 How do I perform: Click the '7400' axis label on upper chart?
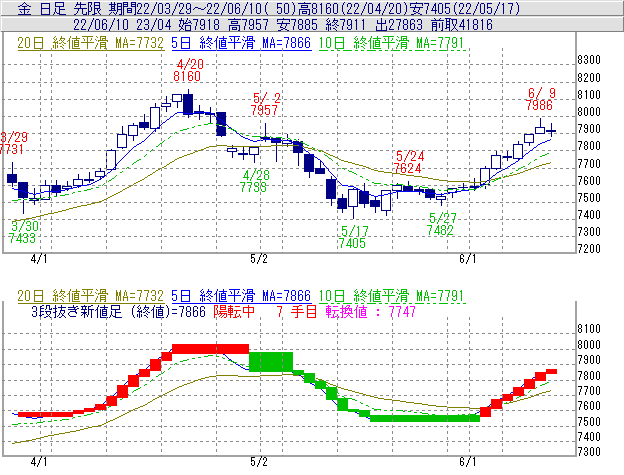coord(589,215)
